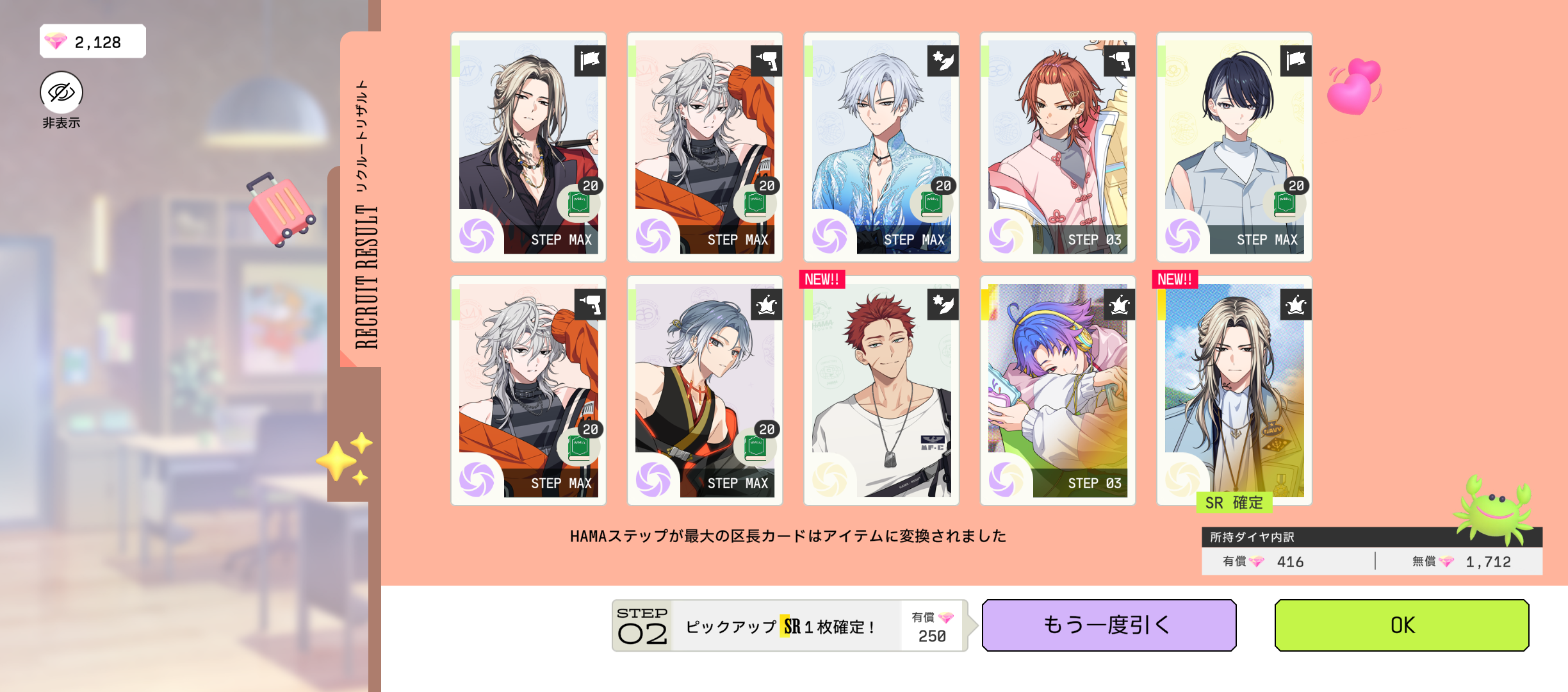Toggle the 非表示 hide-UI eye icon
Screen dimensions: 1568x692
point(61,92)
